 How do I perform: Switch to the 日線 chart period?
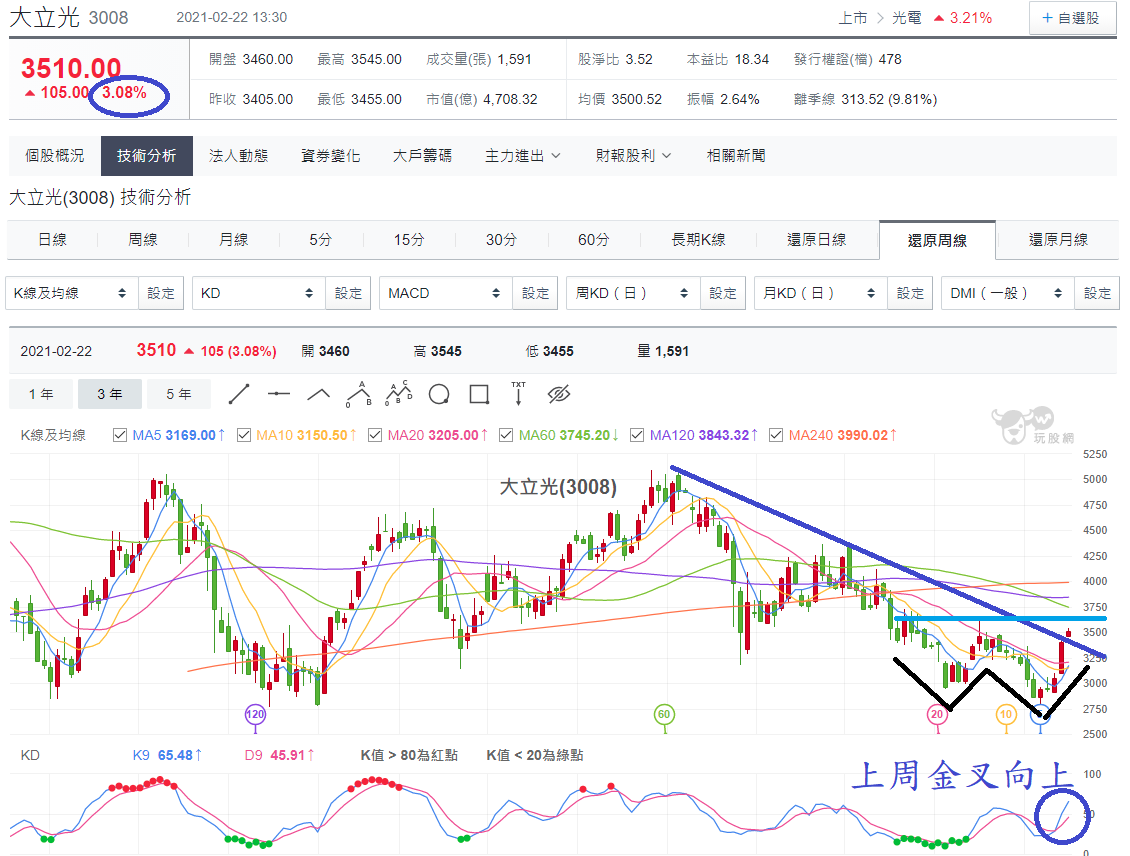pyautogui.click(x=52, y=240)
